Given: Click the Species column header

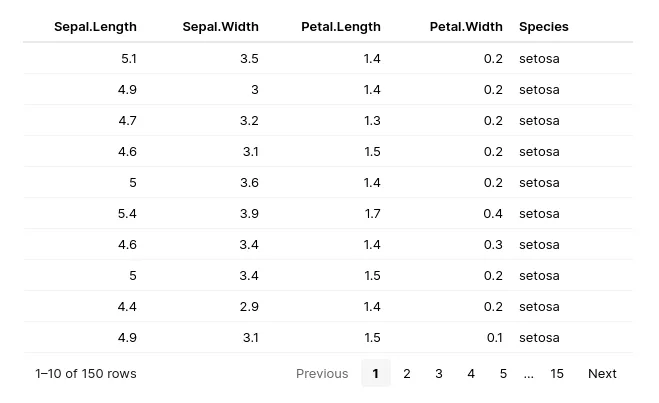Looking at the screenshot, I should coord(543,27).
